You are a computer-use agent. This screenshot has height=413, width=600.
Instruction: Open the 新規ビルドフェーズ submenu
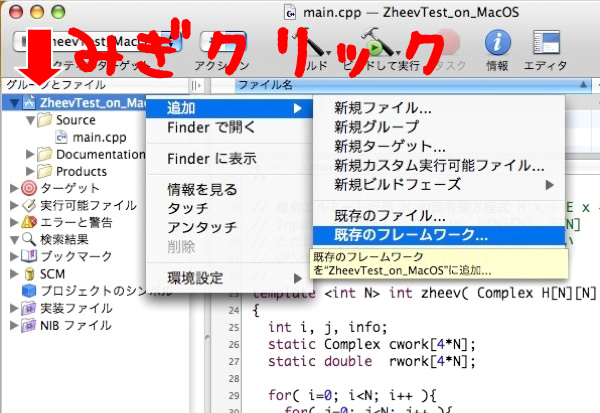point(439,185)
